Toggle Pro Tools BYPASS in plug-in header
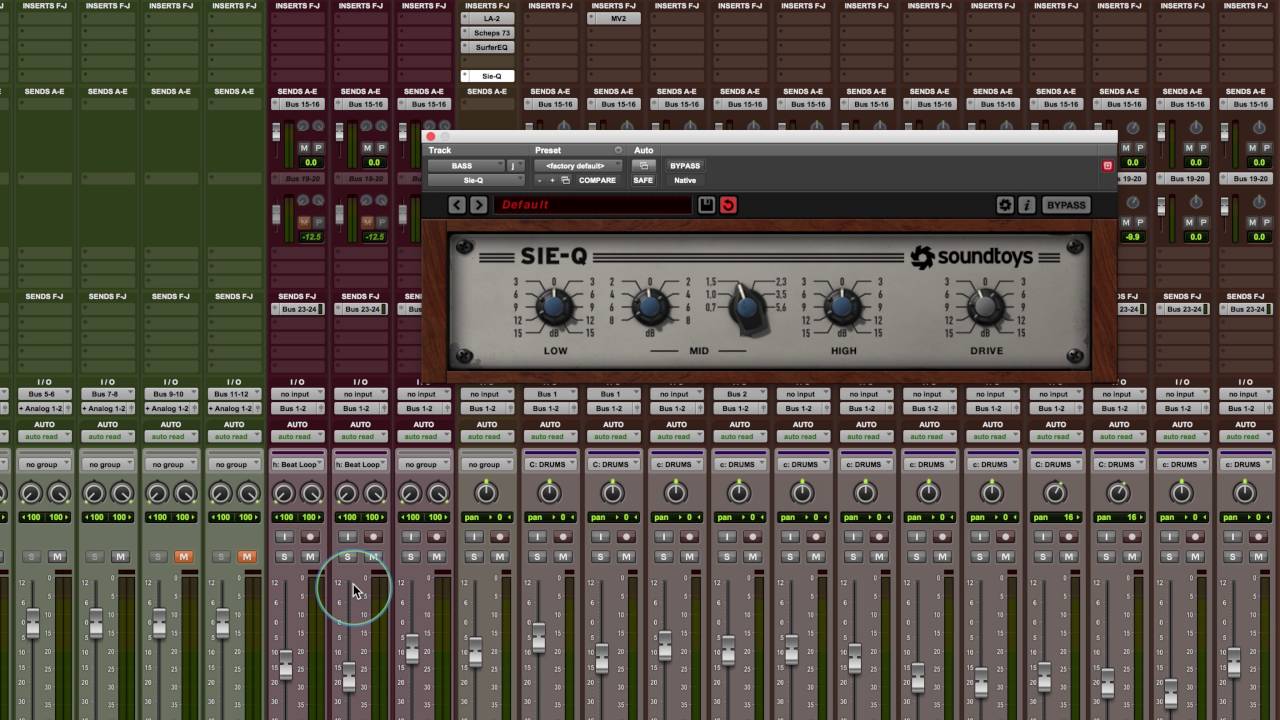This screenshot has width=1280, height=720. [685, 166]
